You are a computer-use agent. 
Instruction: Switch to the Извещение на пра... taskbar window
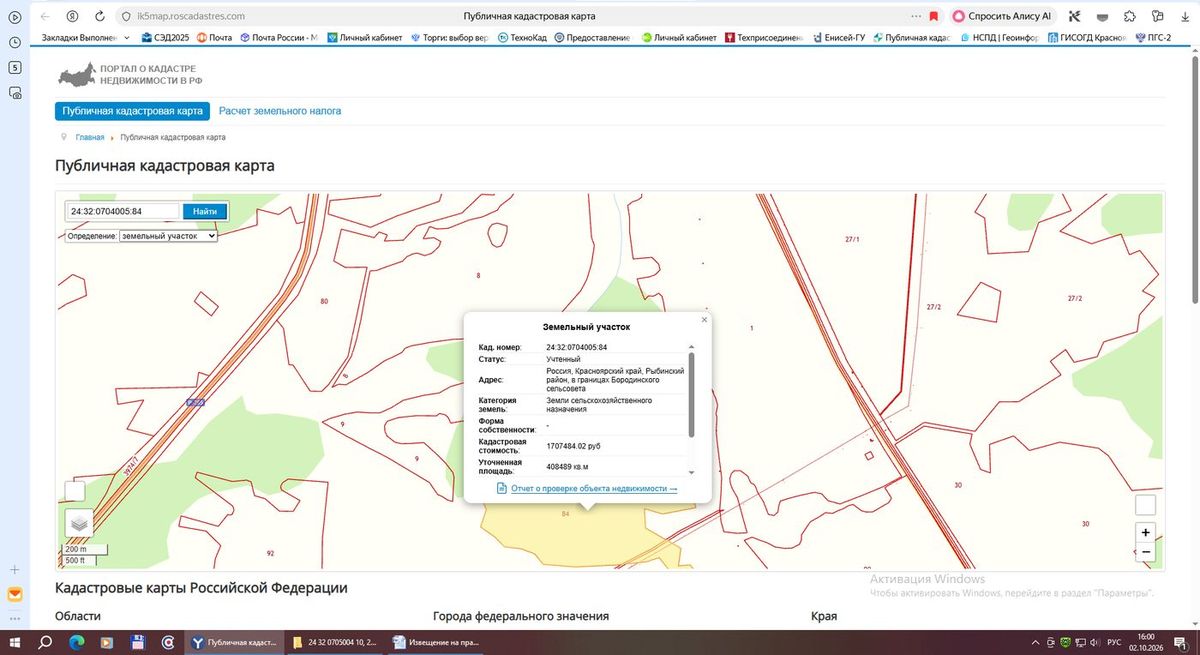[x=434, y=641]
